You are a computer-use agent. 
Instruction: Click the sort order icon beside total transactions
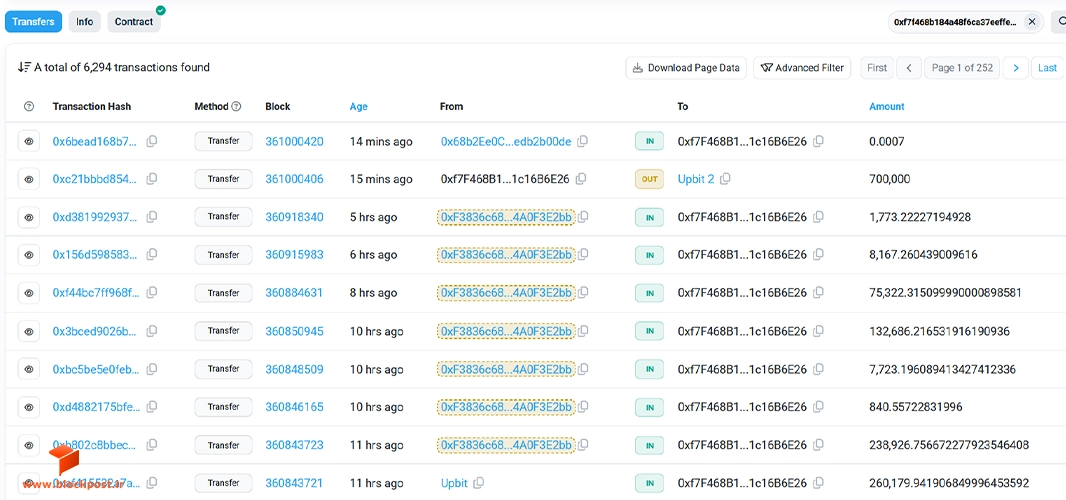pos(24,67)
